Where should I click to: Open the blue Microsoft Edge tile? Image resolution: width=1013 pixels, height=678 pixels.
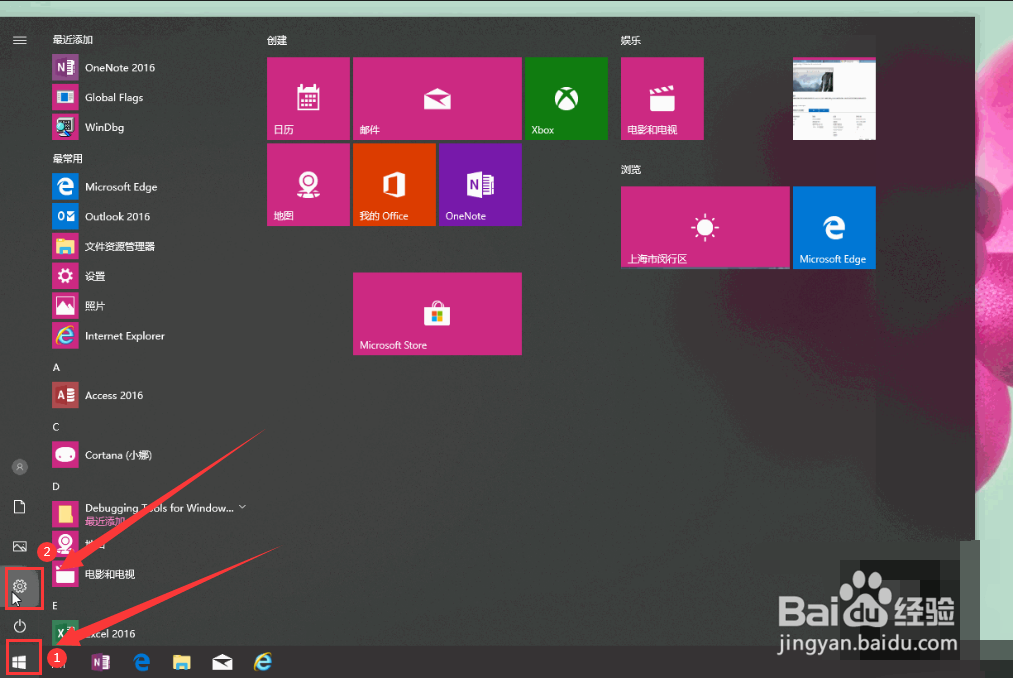tap(834, 228)
